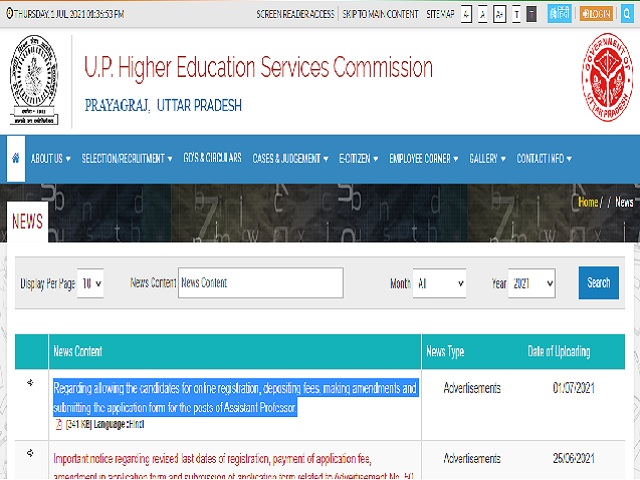Click the Home icon in navigation bar

16,158
